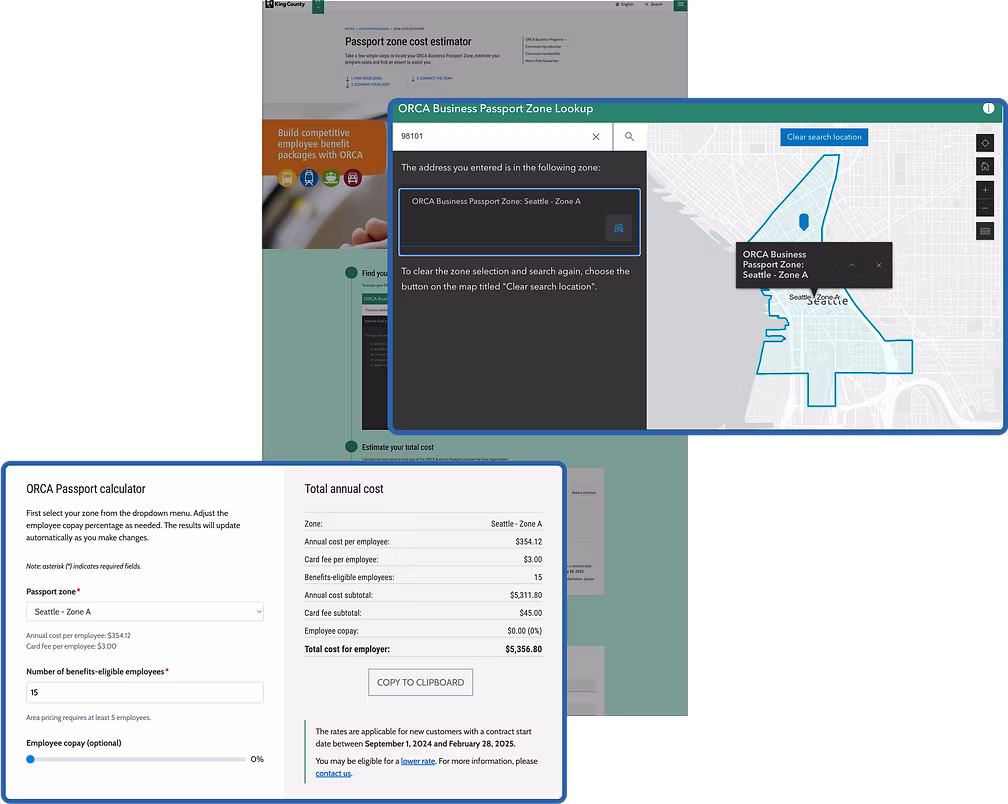The height and width of the screenshot is (804, 1008).
Task: Open the English language selector
Action: [624, 4]
